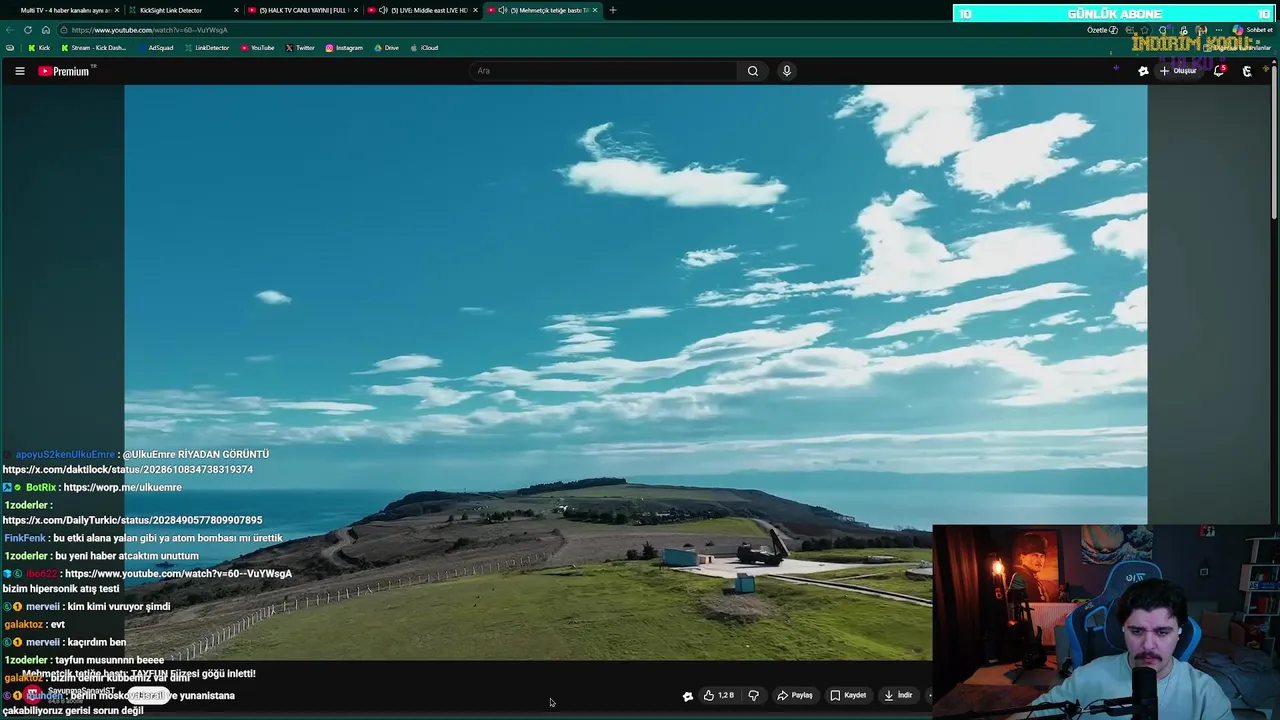Screen dimensions: 1280x720
Task: Open the worp.me/ulkuemre chat link
Action: [x=123, y=488]
